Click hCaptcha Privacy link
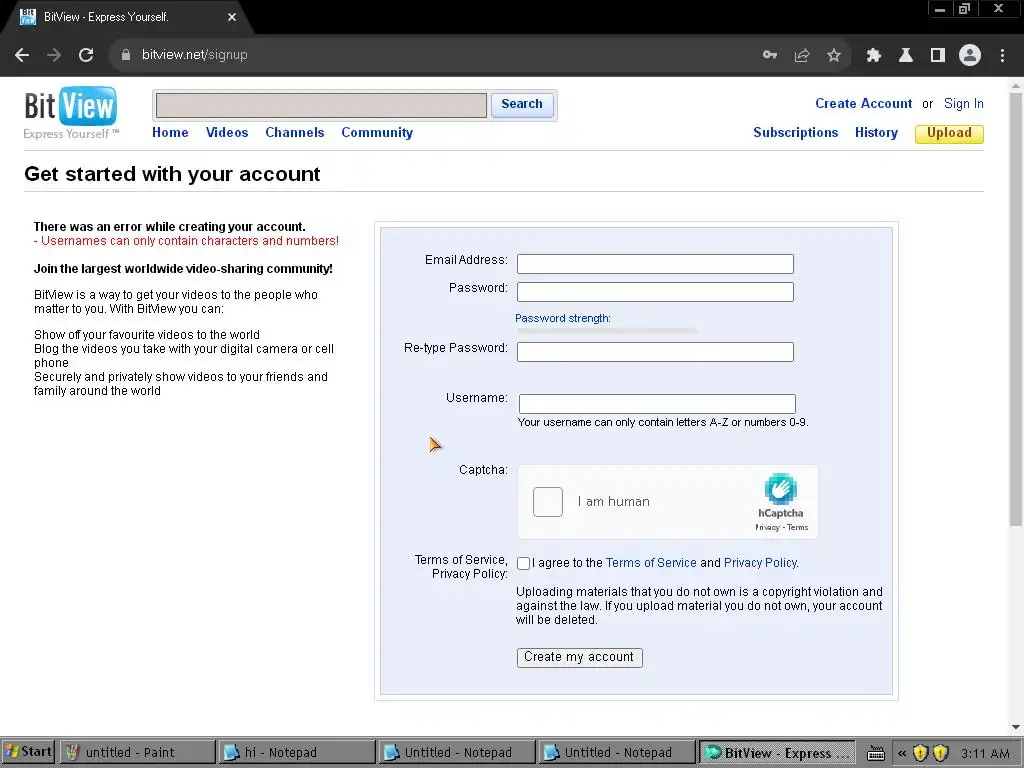The height and width of the screenshot is (768, 1024). (x=767, y=528)
